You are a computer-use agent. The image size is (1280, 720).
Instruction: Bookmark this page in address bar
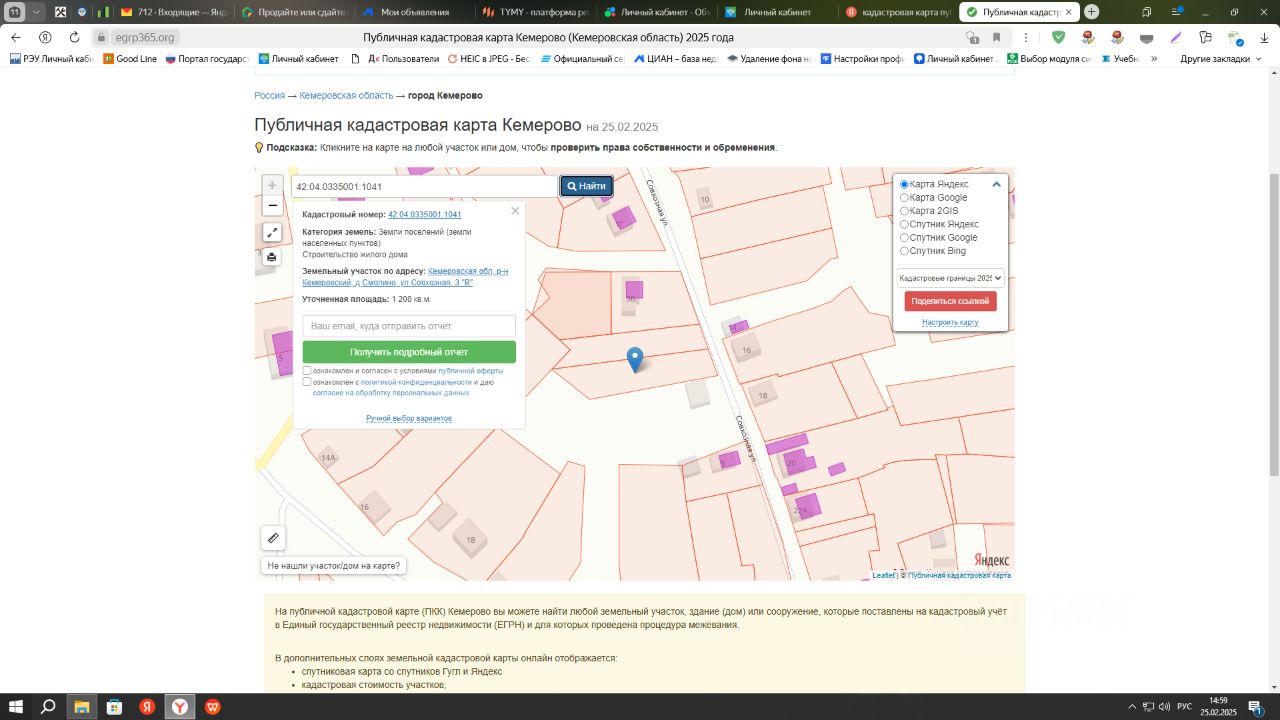click(996, 37)
